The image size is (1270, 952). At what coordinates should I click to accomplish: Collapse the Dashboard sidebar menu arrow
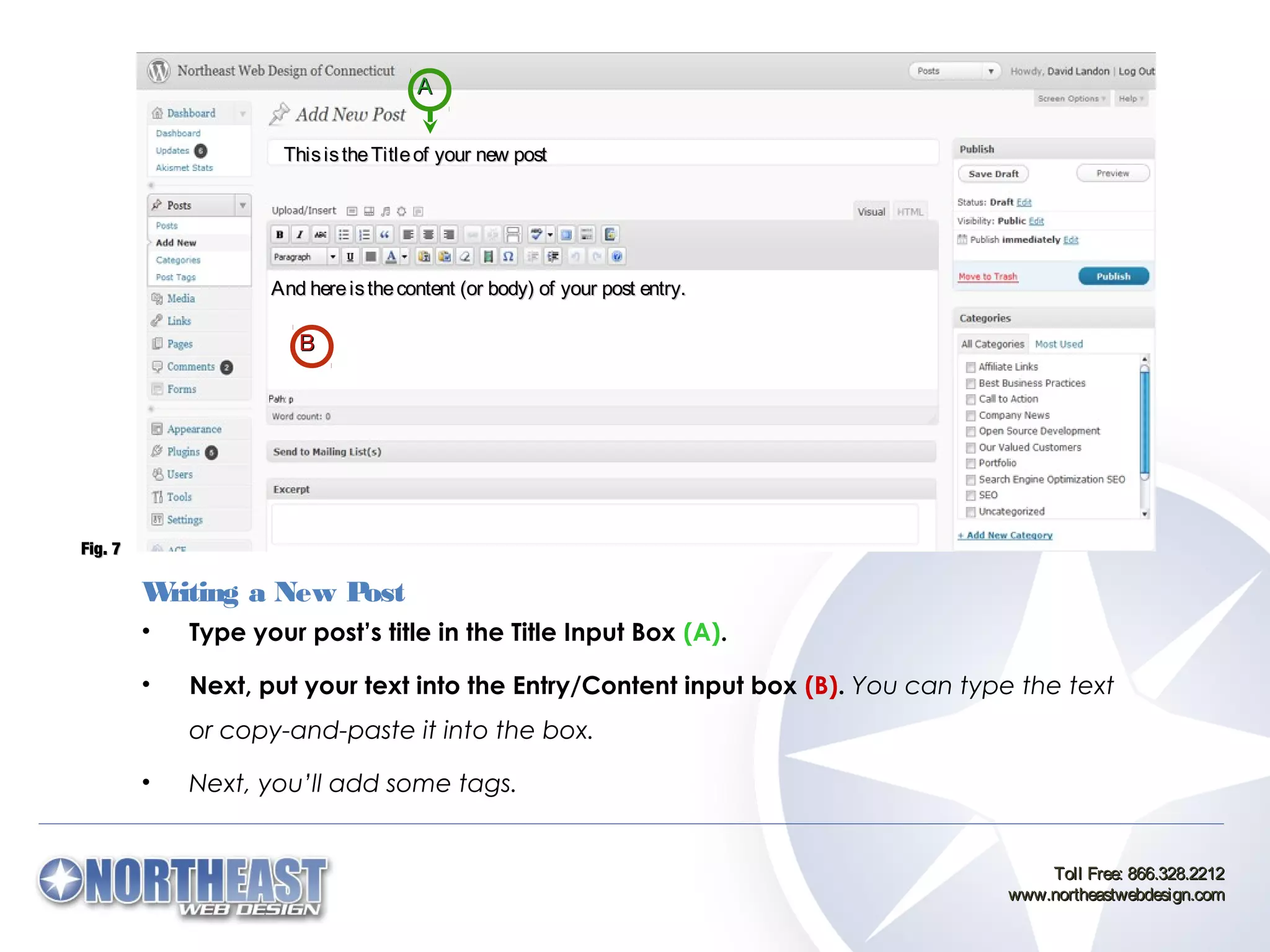243,113
